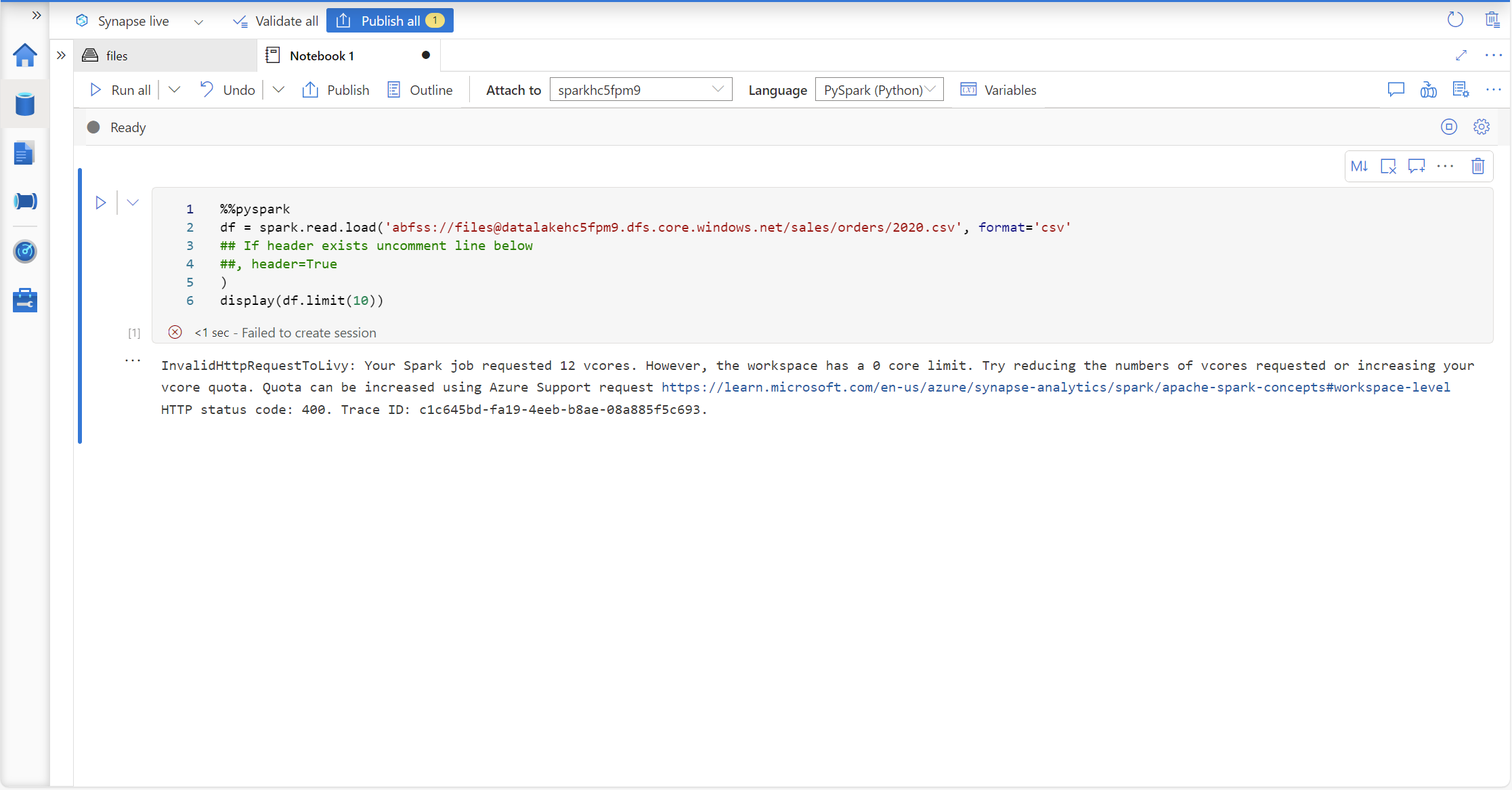1512x790 pixels.
Task: Expand the left navigation rail
Action: [37, 15]
